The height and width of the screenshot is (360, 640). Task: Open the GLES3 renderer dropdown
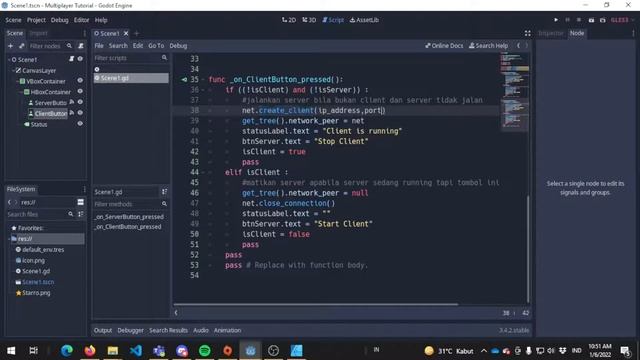click(622, 20)
